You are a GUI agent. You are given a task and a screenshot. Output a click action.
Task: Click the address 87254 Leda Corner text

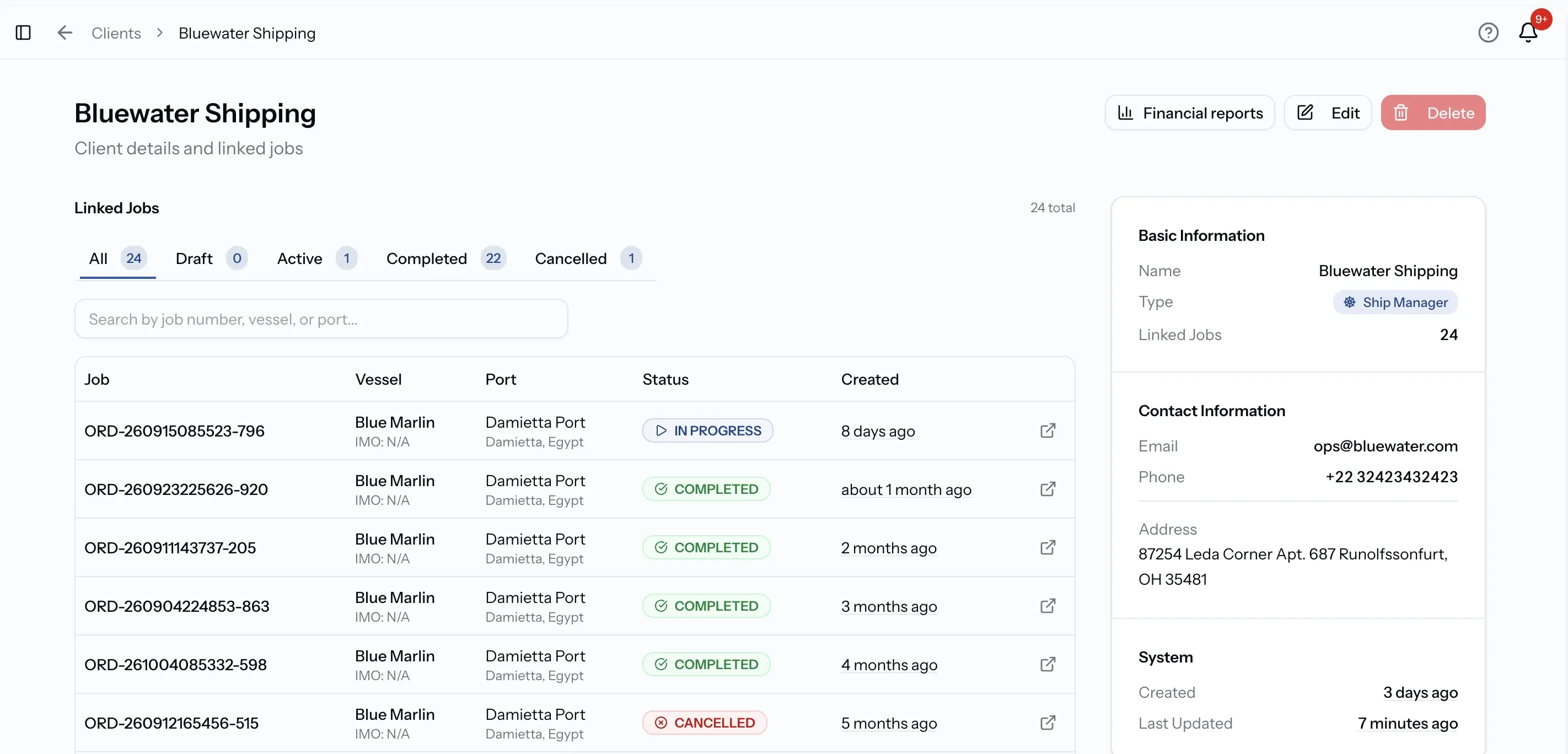(x=1293, y=567)
